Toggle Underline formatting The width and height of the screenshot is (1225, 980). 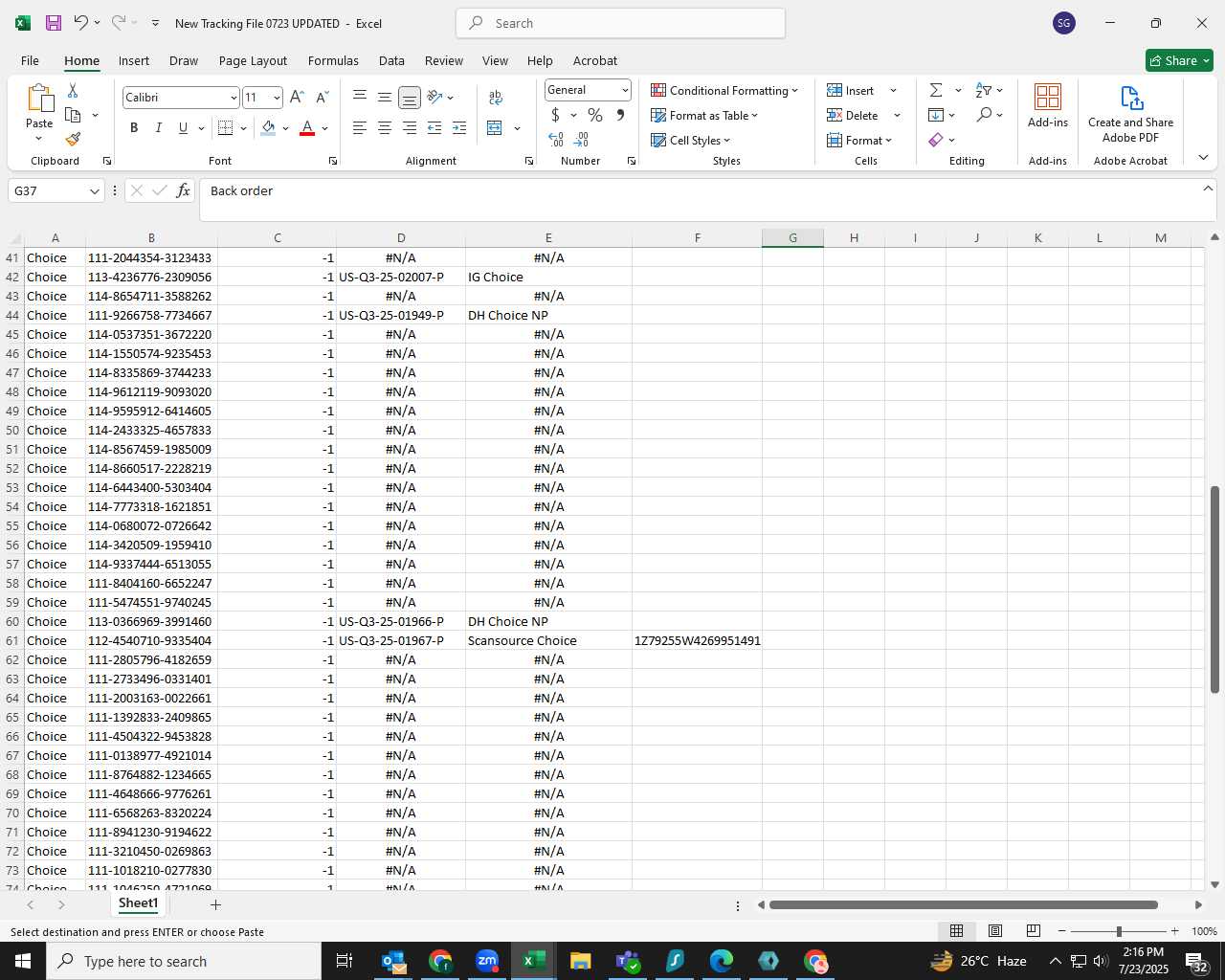click(x=183, y=128)
